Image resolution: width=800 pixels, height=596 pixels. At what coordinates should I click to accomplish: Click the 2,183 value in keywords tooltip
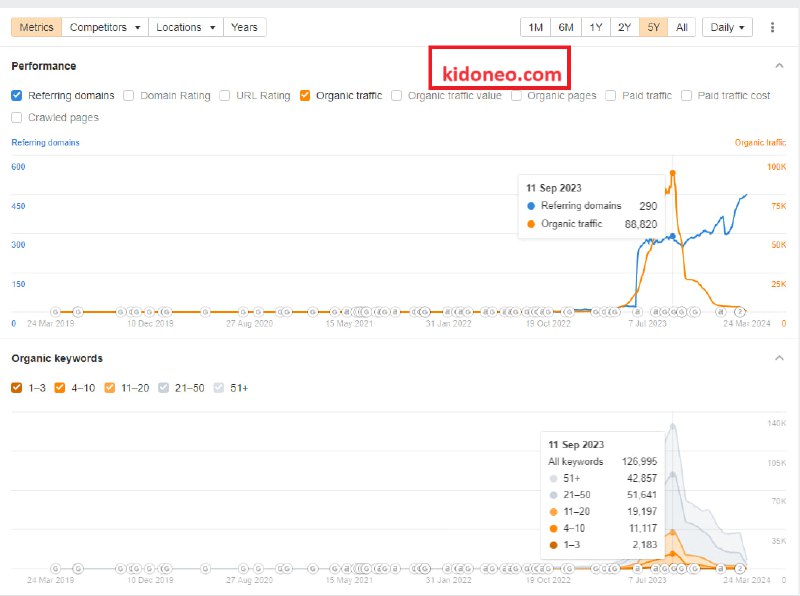click(x=645, y=544)
